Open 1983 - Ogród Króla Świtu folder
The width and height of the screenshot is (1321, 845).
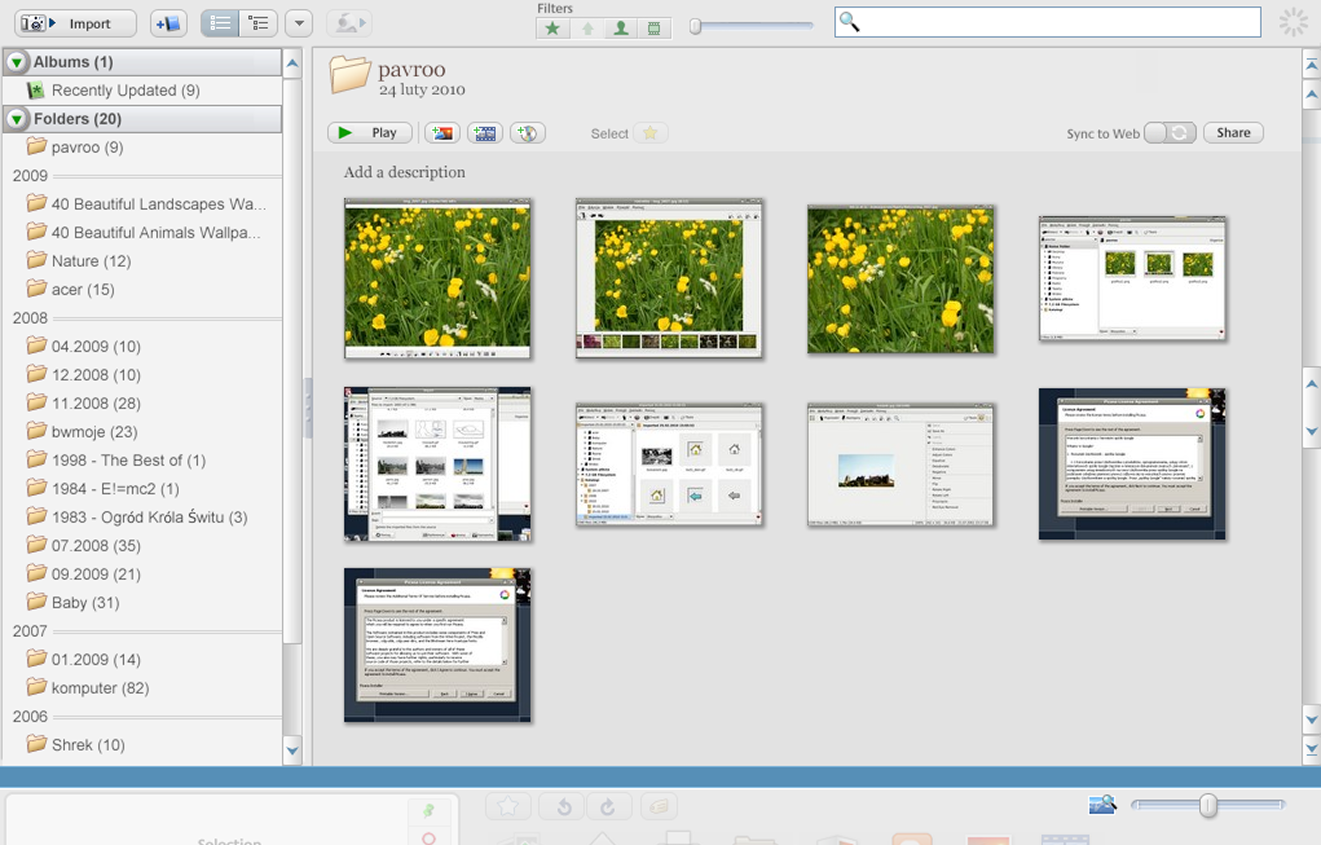tap(149, 517)
